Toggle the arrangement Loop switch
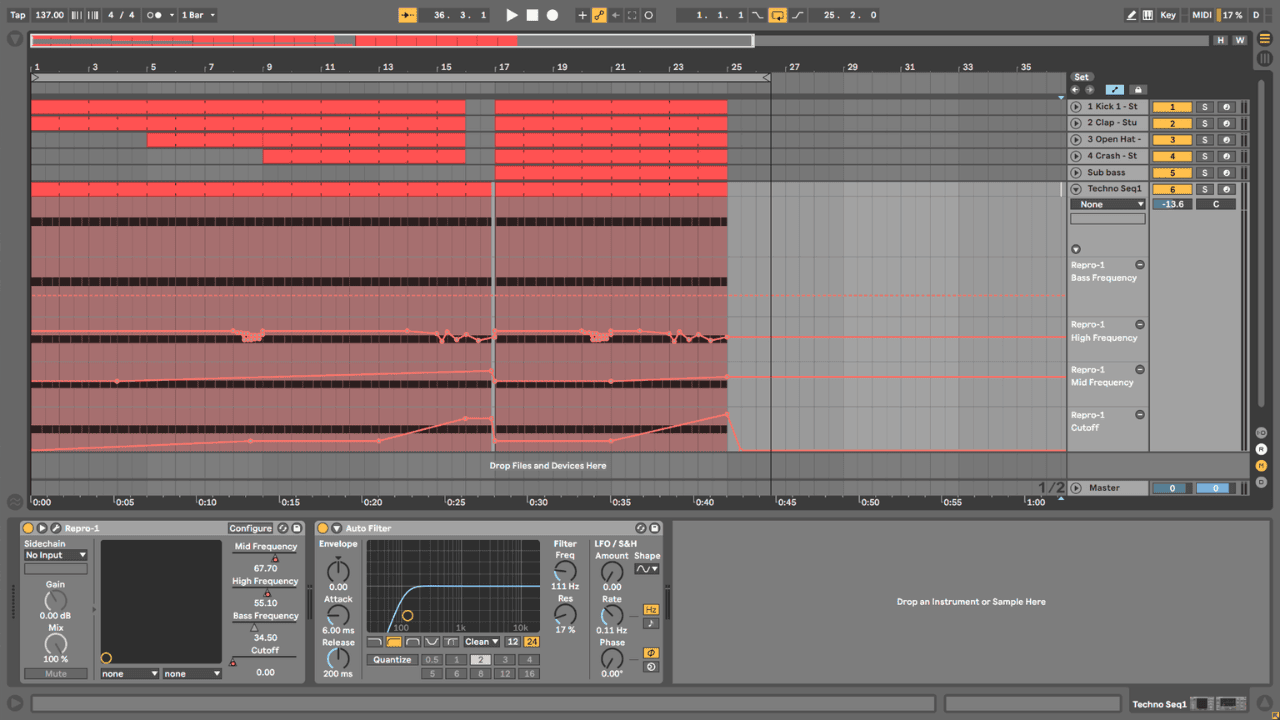The width and height of the screenshot is (1280, 720). [777, 15]
